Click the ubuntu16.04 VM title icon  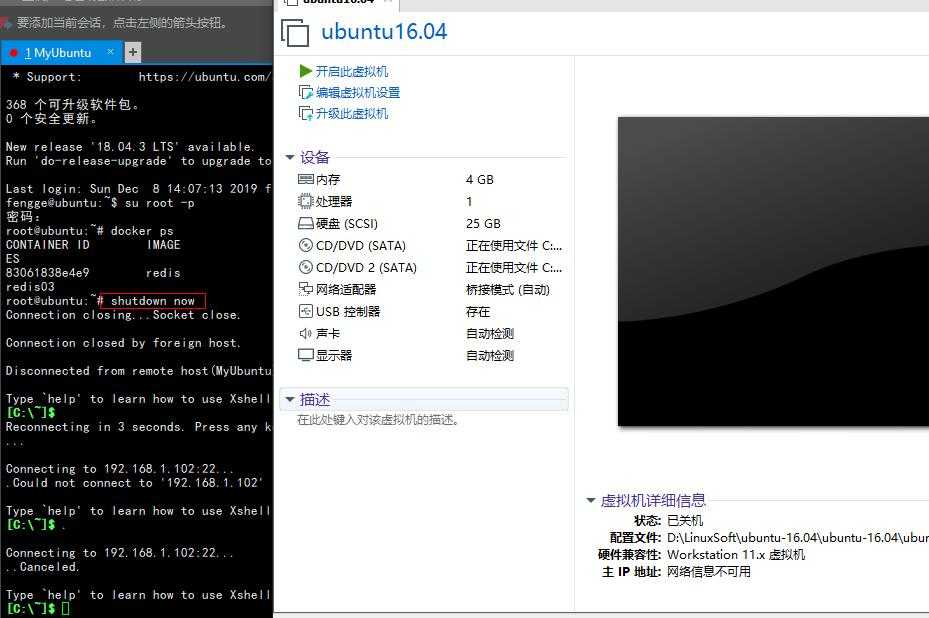[295, 33]
